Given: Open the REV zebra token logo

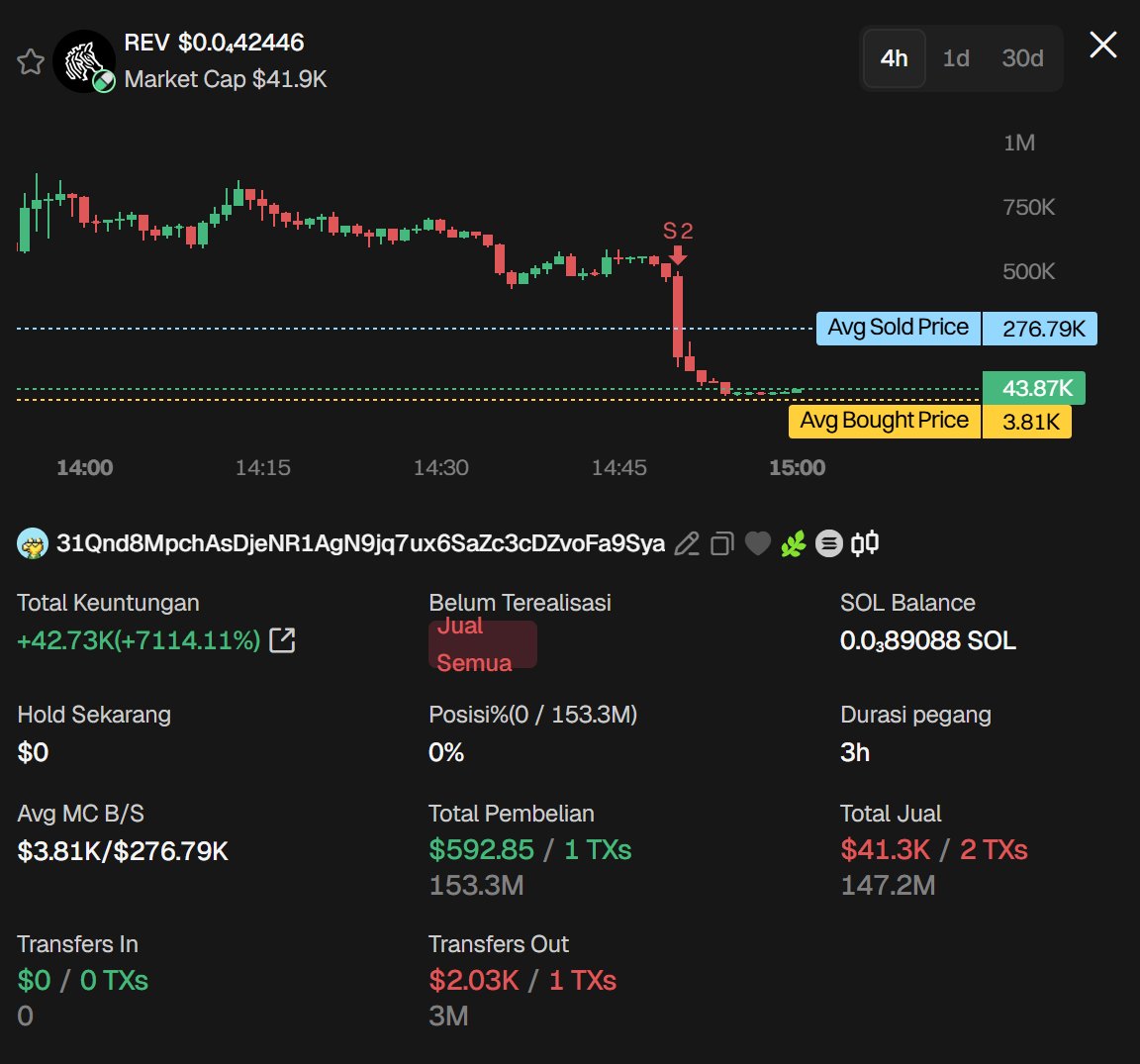Looking at the screenshot, I should [x=84, y=61].
